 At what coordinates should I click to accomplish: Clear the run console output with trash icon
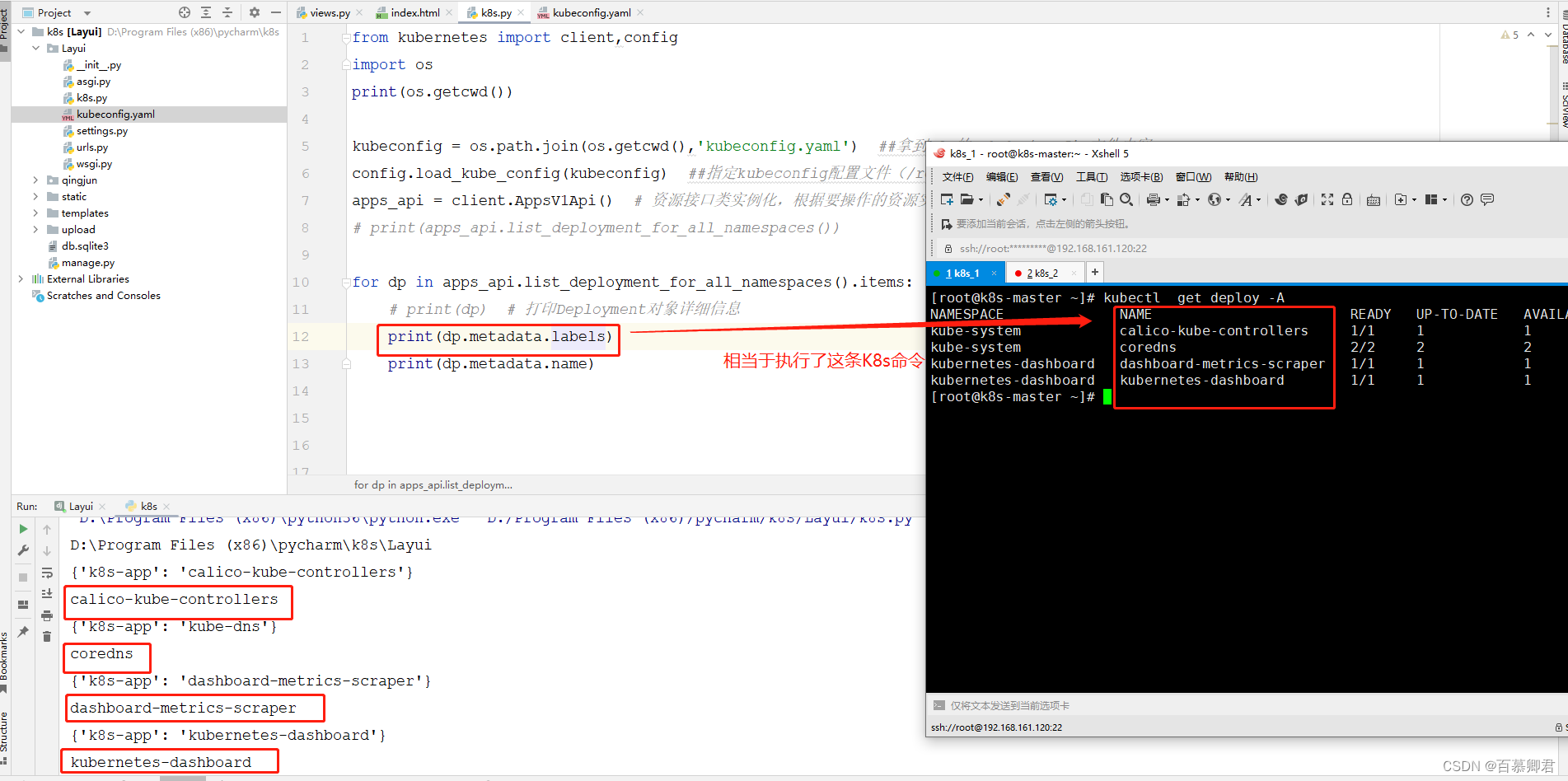pos(47,636)
